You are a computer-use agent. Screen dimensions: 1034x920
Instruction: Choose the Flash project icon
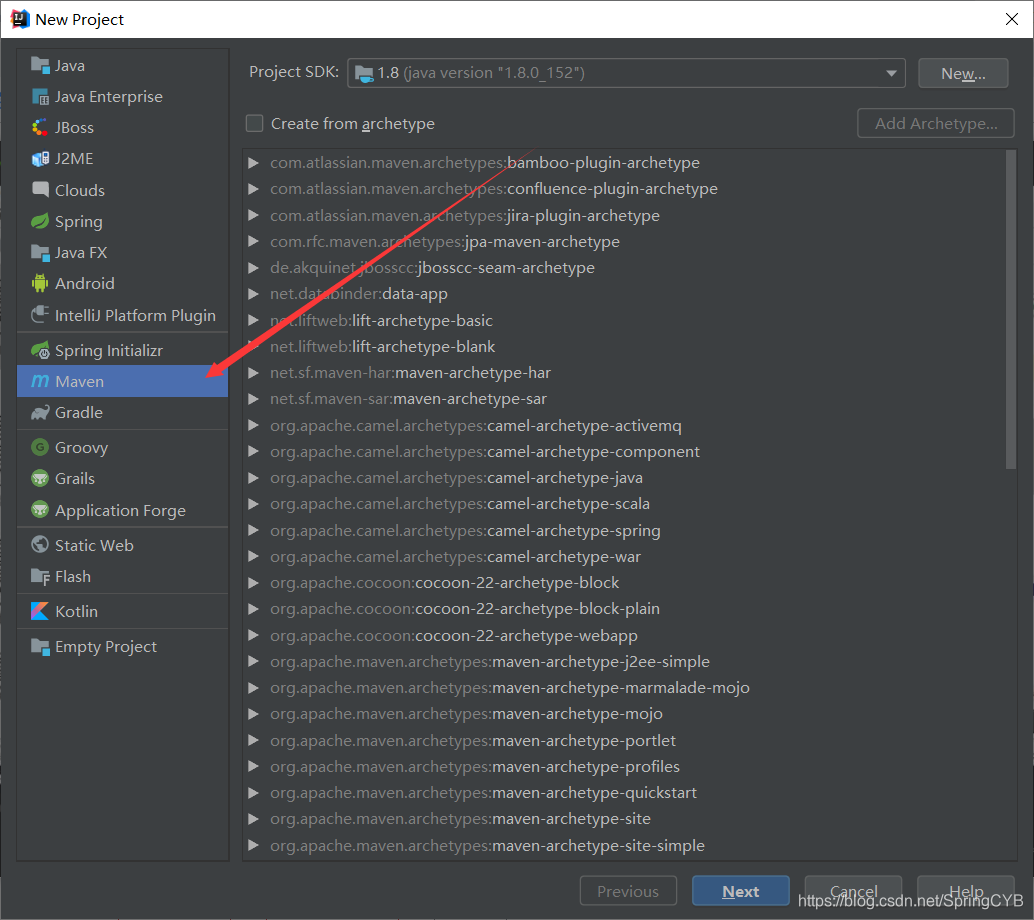[40, 576]
